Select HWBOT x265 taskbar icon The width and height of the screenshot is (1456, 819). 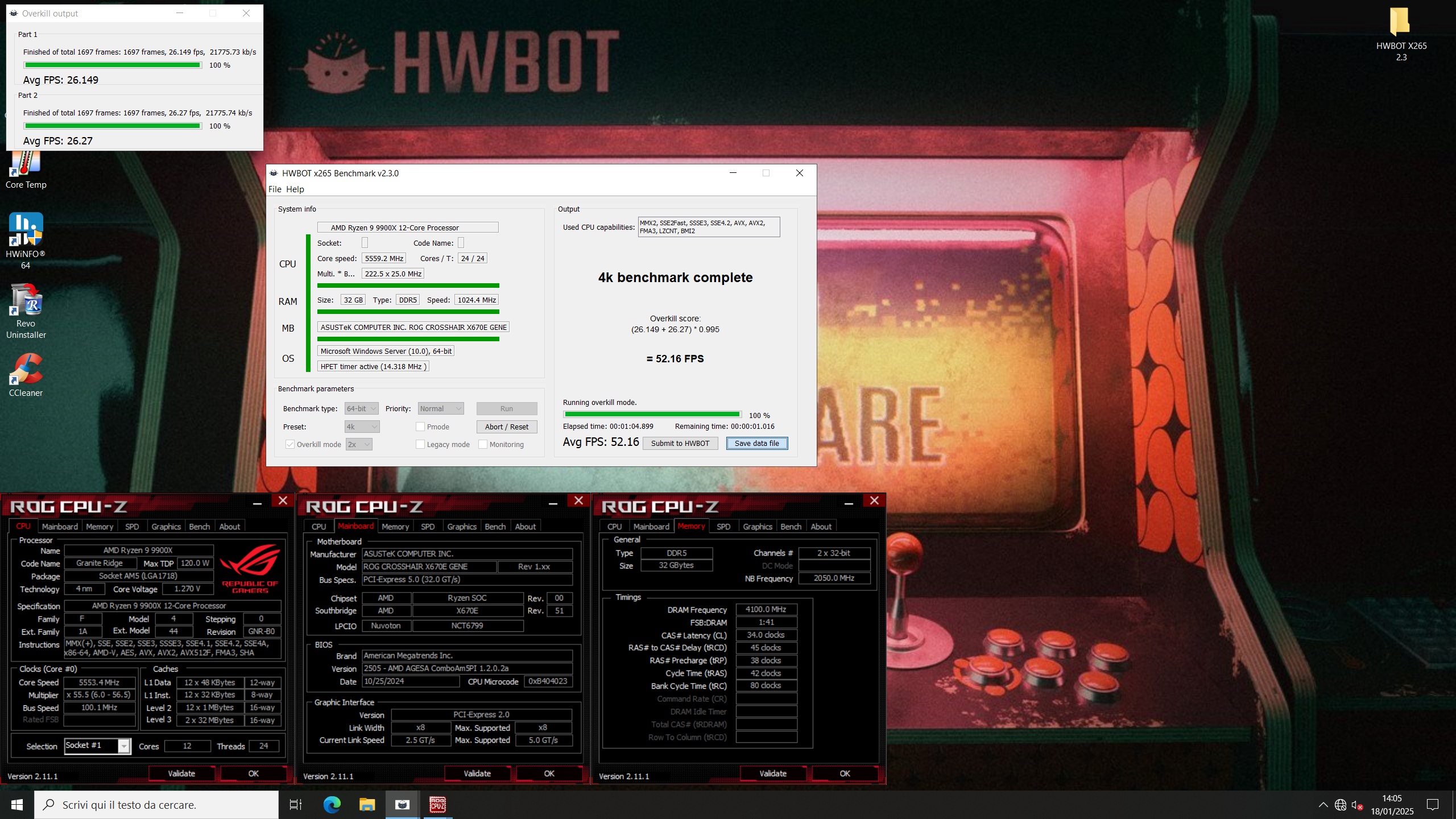pyautogui.click(x=402, y=805)
